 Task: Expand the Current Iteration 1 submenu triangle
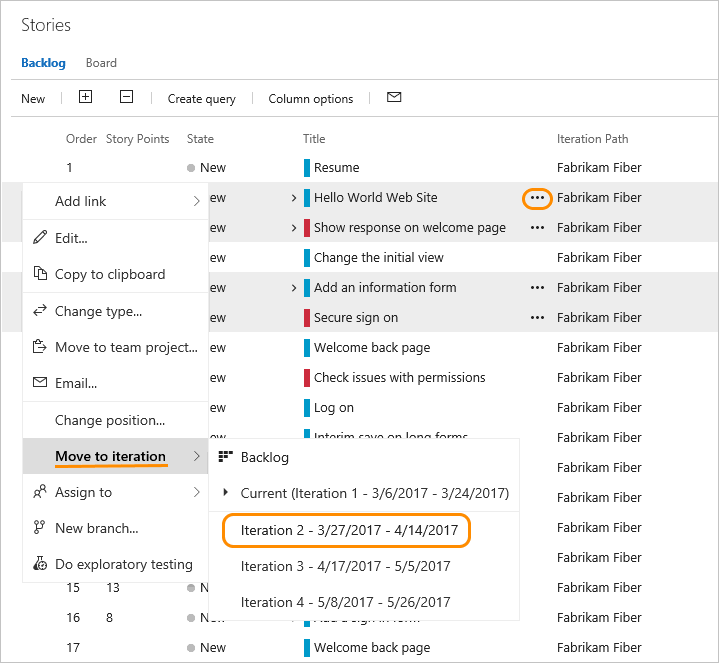[x=225, y=493]
